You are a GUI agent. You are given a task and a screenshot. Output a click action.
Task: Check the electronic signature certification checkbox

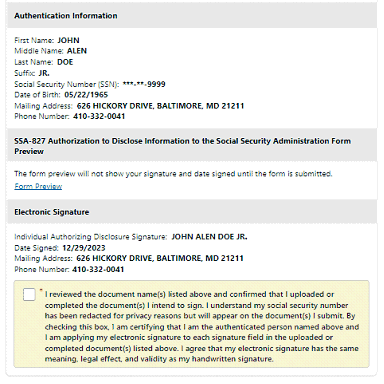click(x=29, y=295)
